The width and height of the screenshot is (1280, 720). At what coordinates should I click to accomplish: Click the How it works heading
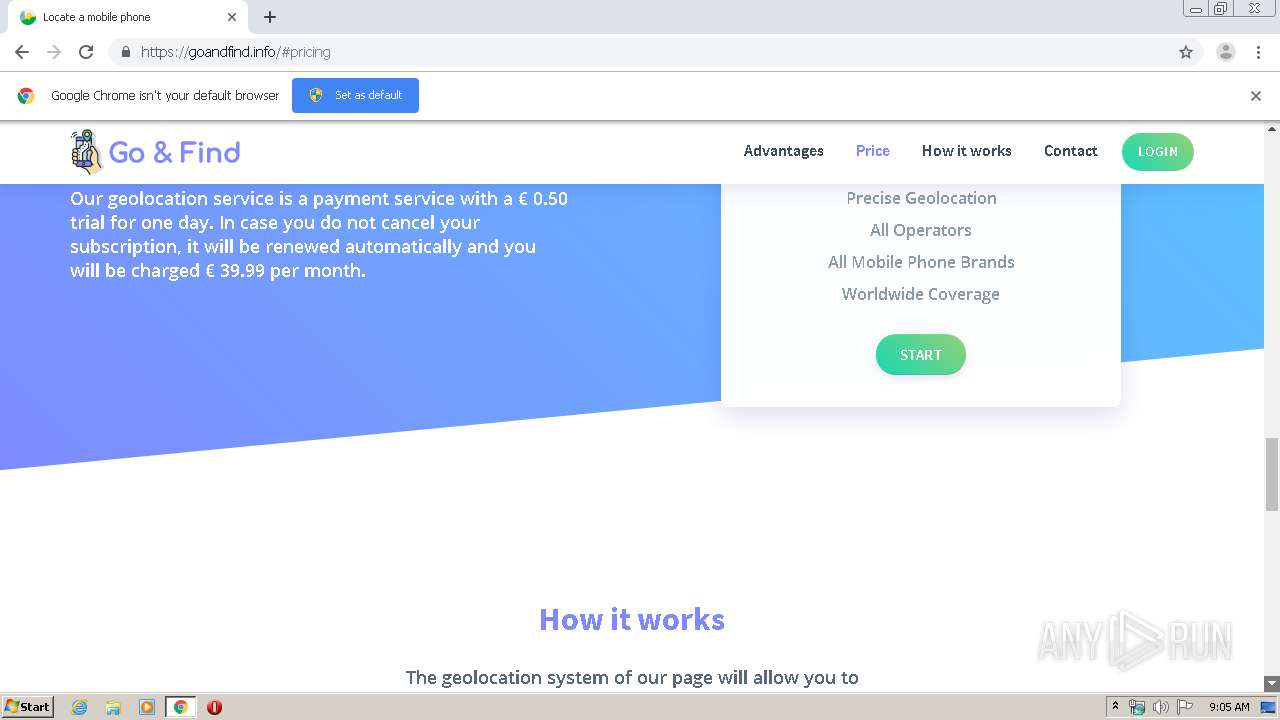[632, 619]
